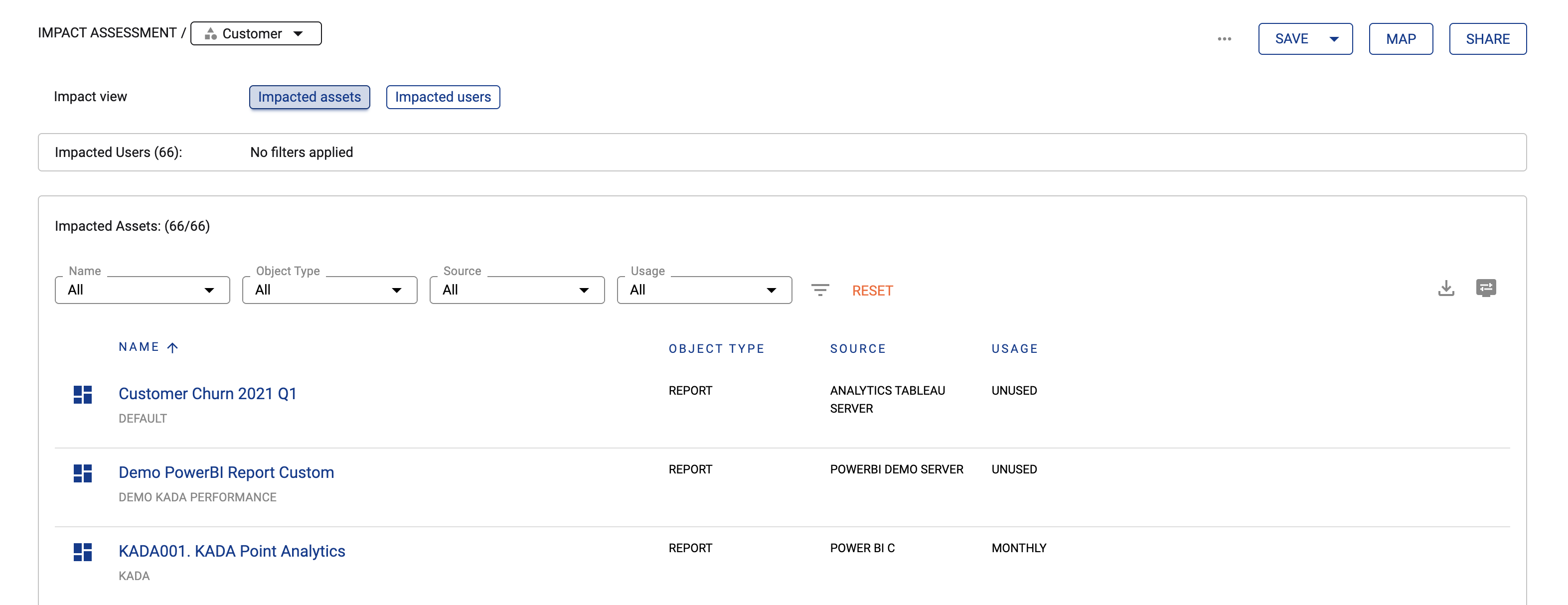Expand the Name filter dropdown
This screenshot has width=1568, height=605.
point(142,291)
